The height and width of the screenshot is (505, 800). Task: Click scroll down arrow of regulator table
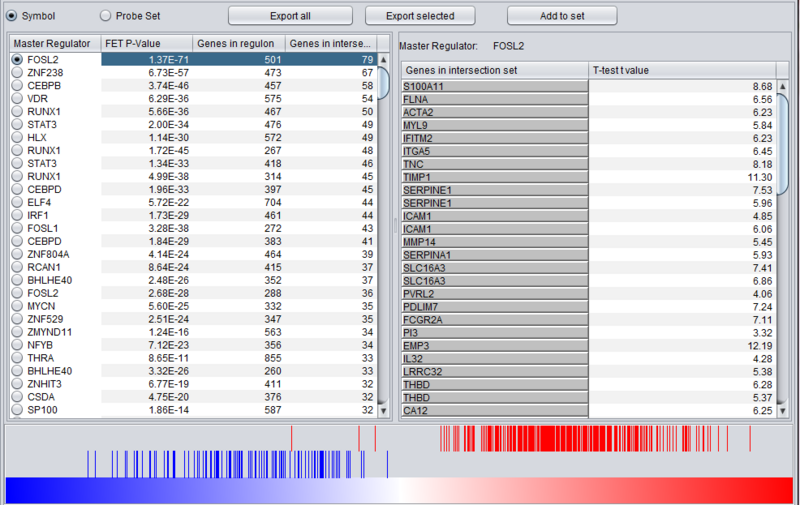tap(383, 411)
